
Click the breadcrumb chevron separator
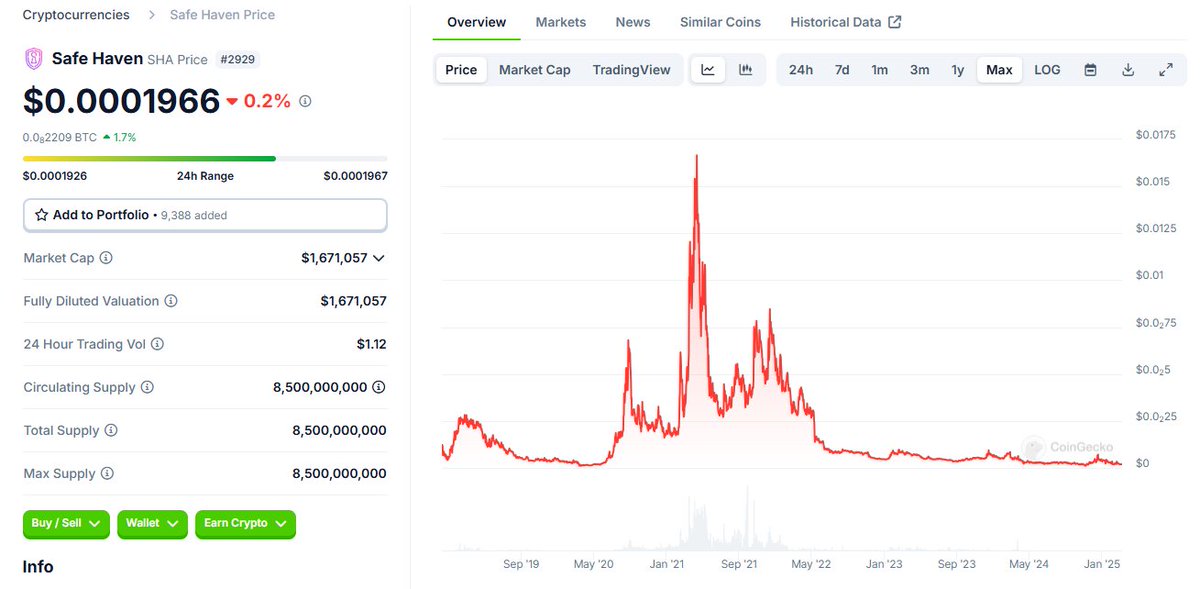click(x=151, y=15)
